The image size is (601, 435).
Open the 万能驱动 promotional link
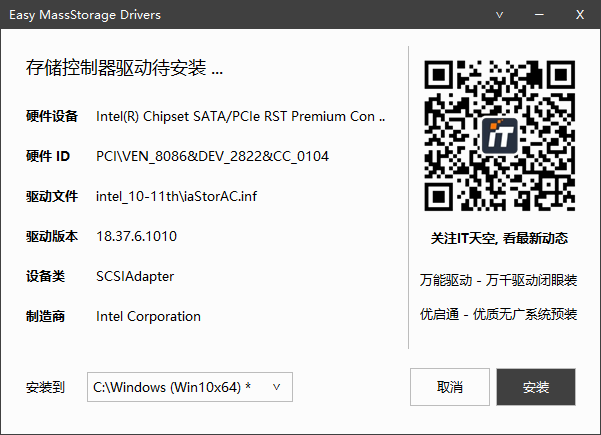point(498,281)
